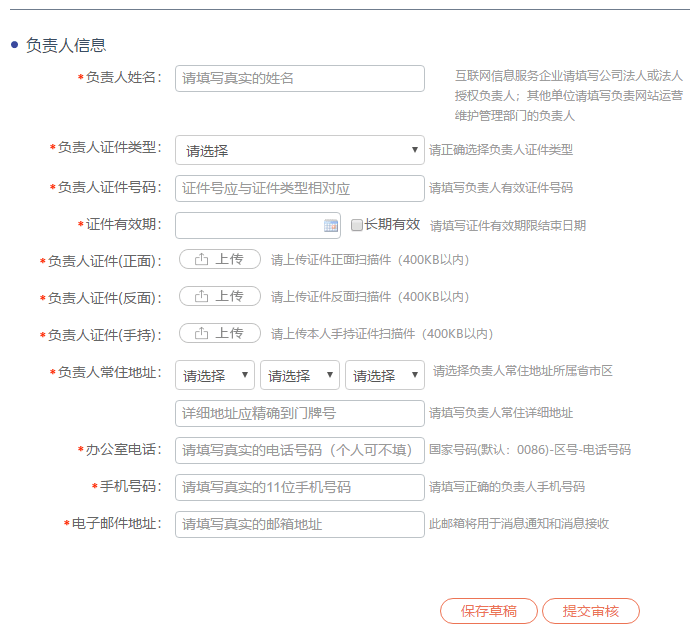Open the calendar picker for 证件有效期
This screenshot has width=700, height=636.
tap(331, 225)
